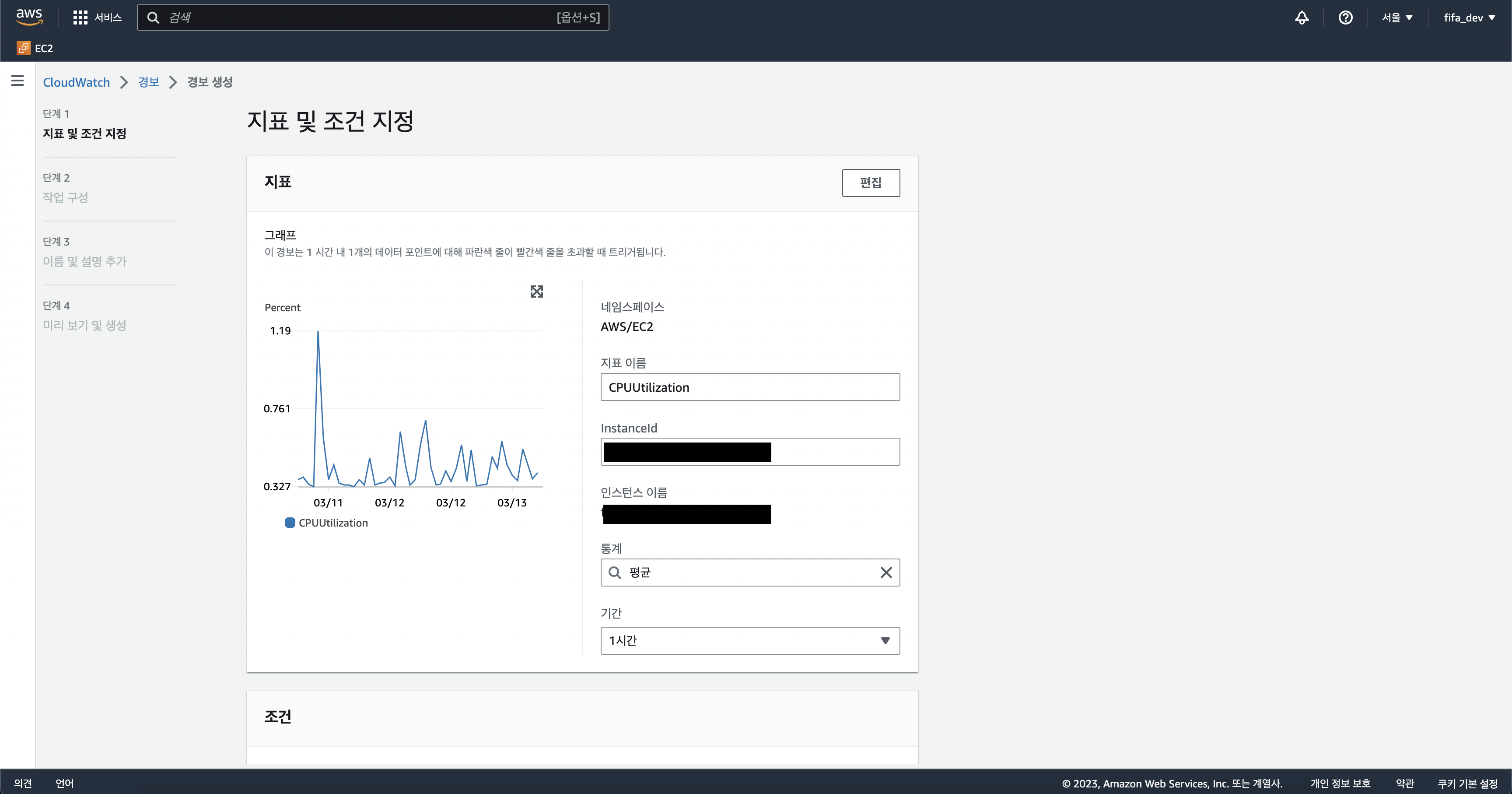The width and height of the screenshot is (1512, 794).
Task: Click the 편집 edit button
Action: [x=871, y=183]
